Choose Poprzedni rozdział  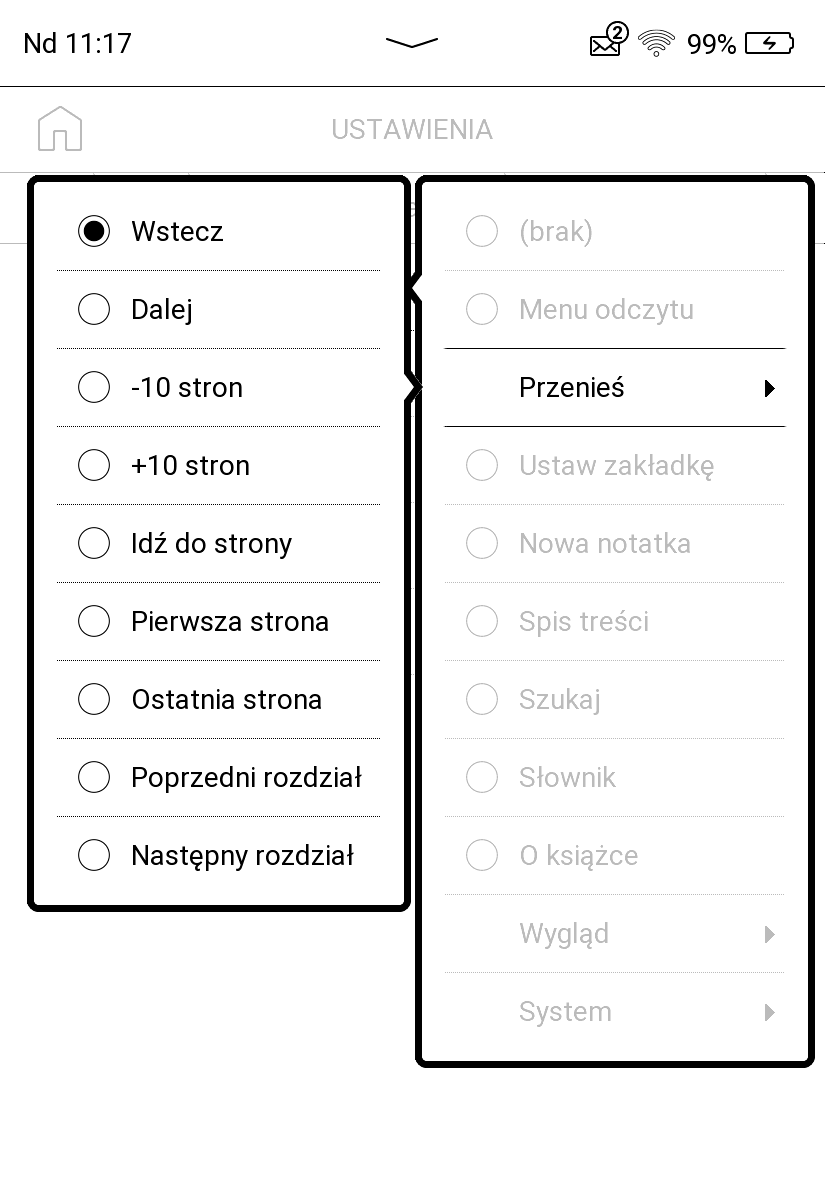[218, 778]
